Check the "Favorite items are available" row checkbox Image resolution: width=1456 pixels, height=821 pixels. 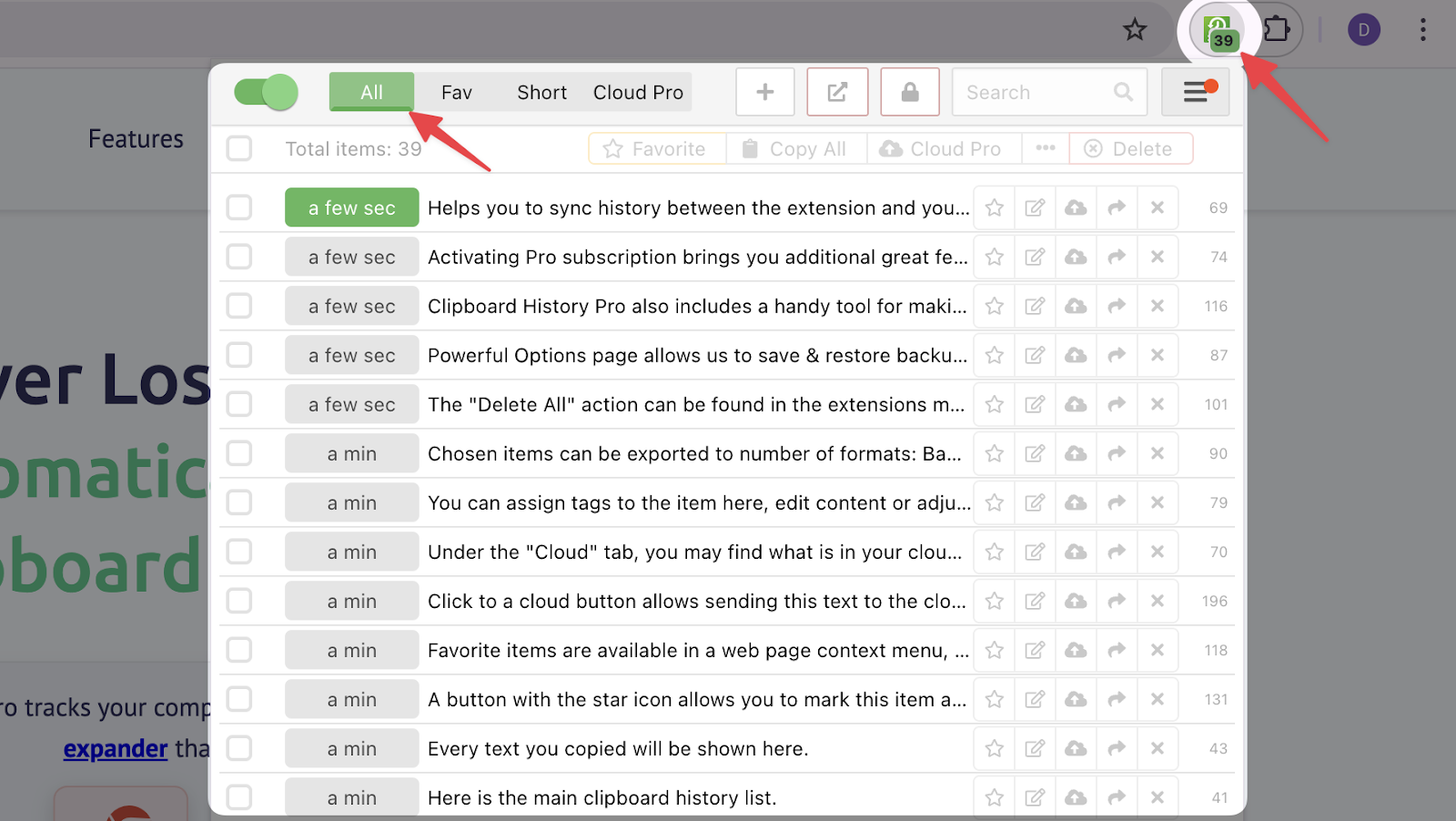[239, 650]
